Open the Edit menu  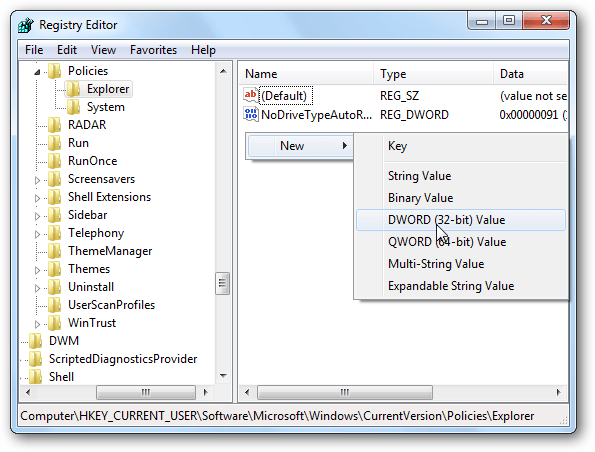click(67, 50)
